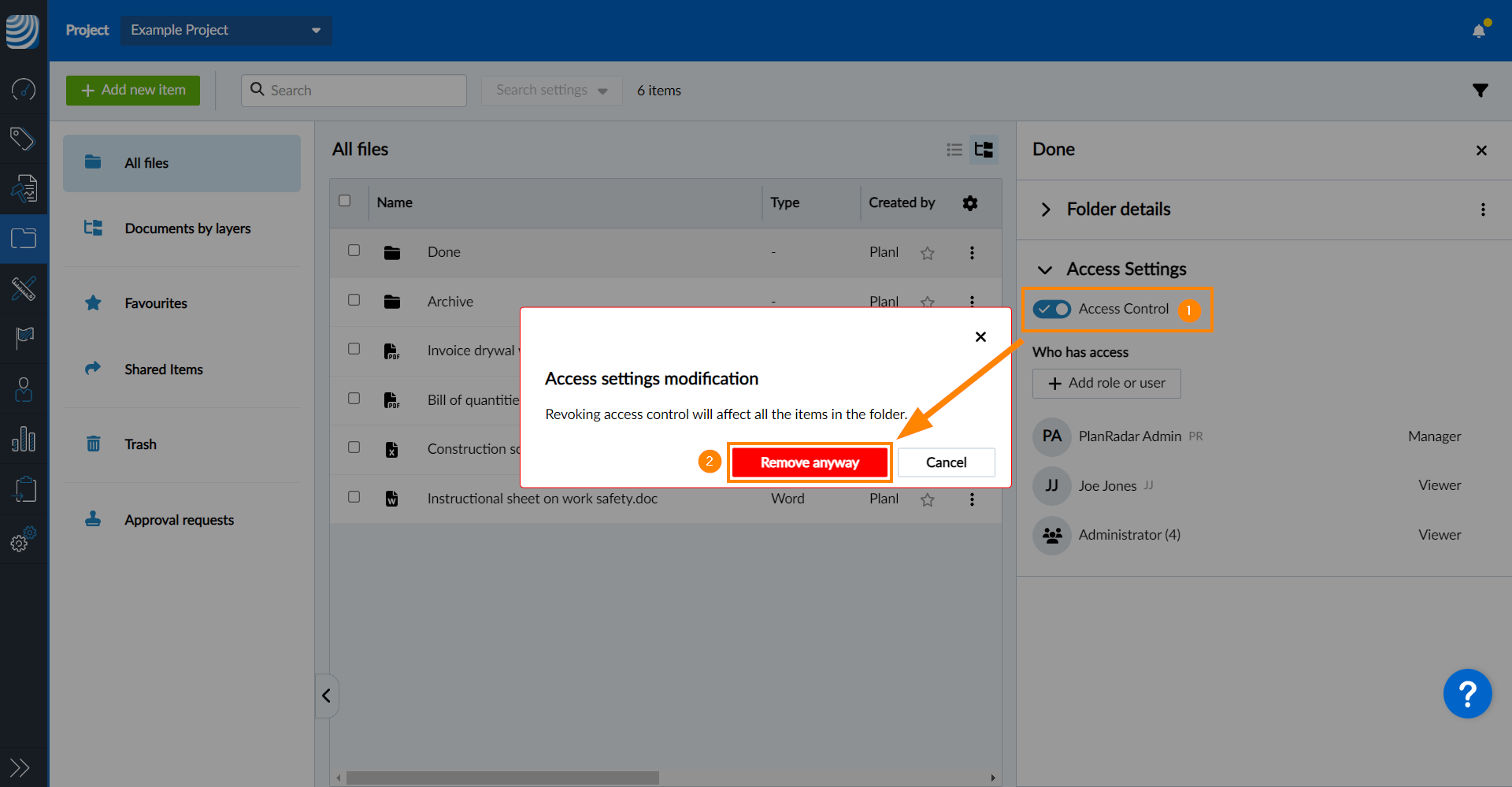Click the notification bell icon
The width and height of the screenshot is (1512, 787).
1478,31
